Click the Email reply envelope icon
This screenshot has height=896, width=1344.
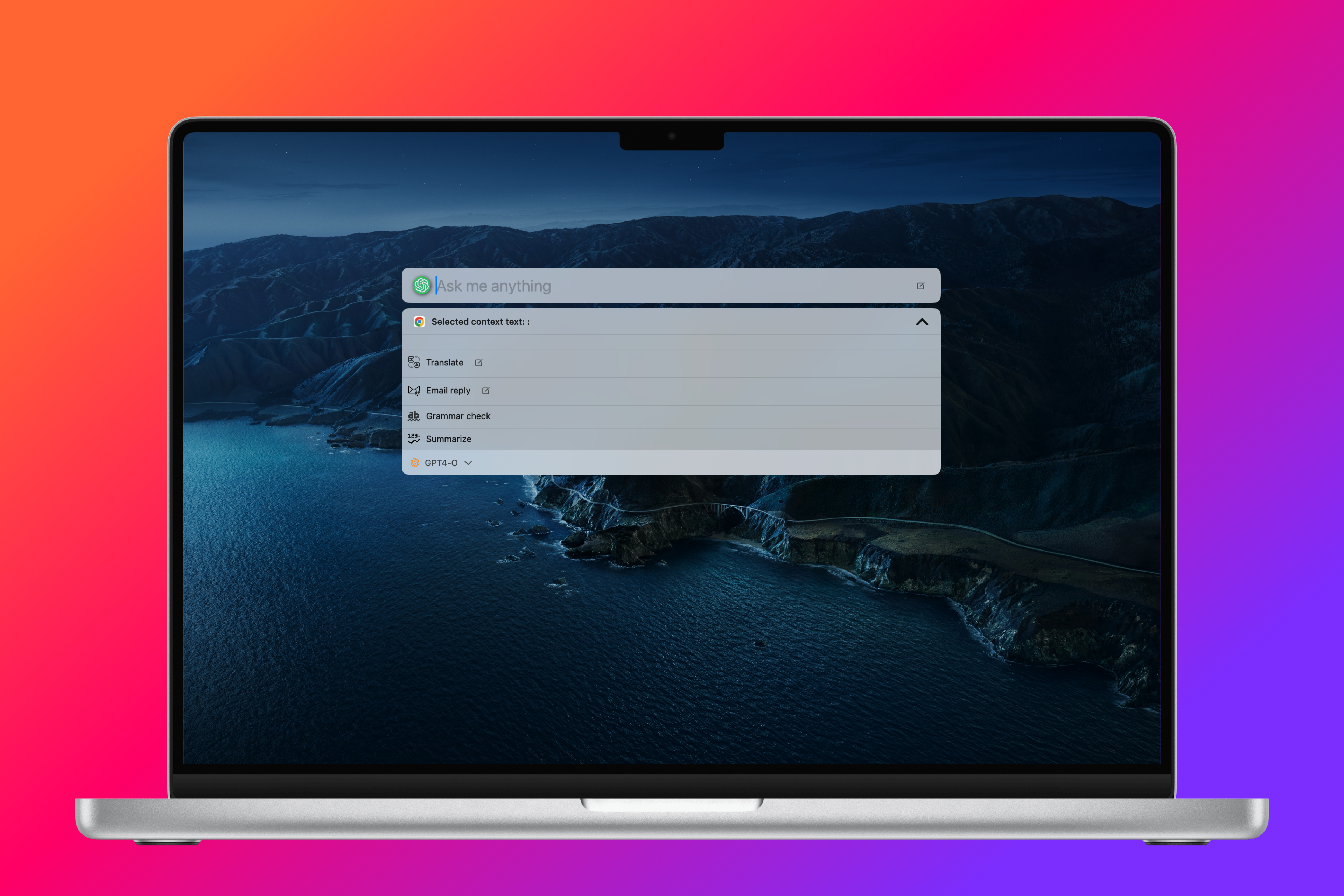(414, 390)
